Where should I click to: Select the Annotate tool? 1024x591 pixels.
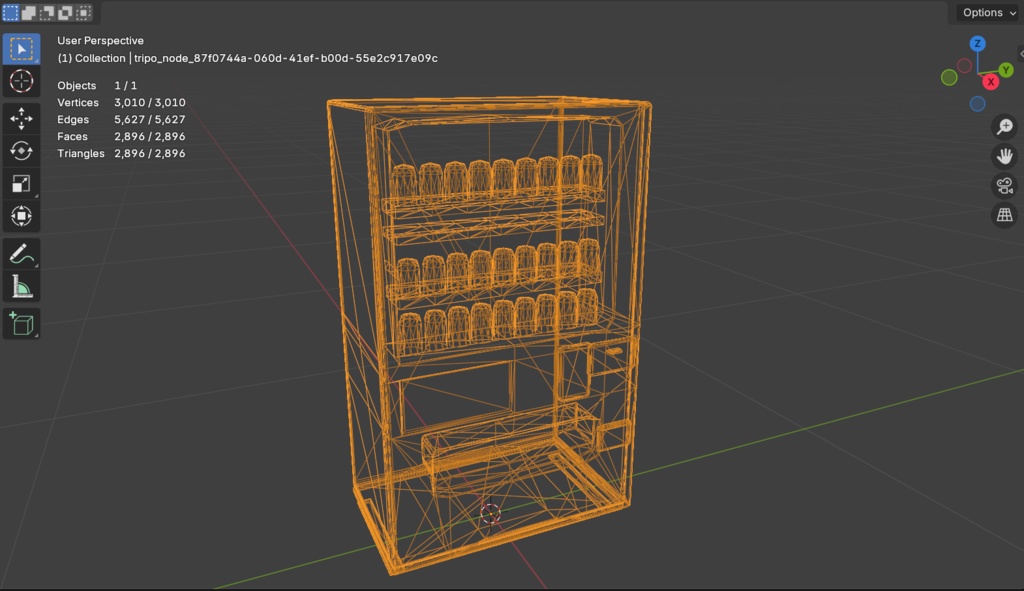20,254
